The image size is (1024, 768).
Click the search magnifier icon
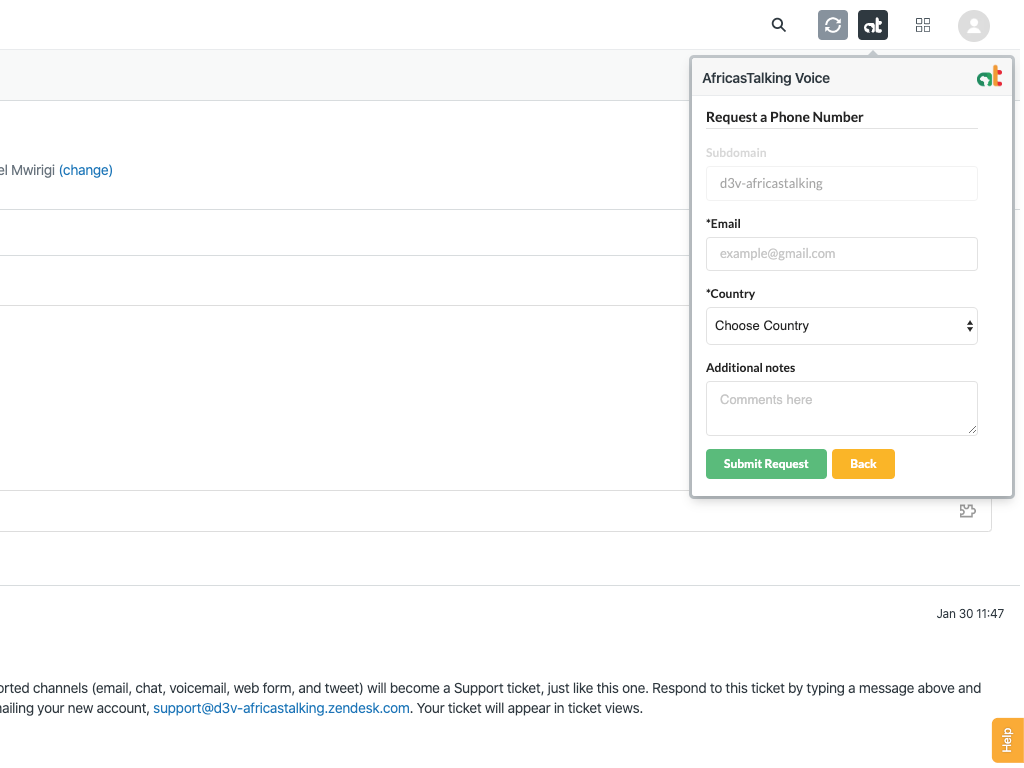779,25
